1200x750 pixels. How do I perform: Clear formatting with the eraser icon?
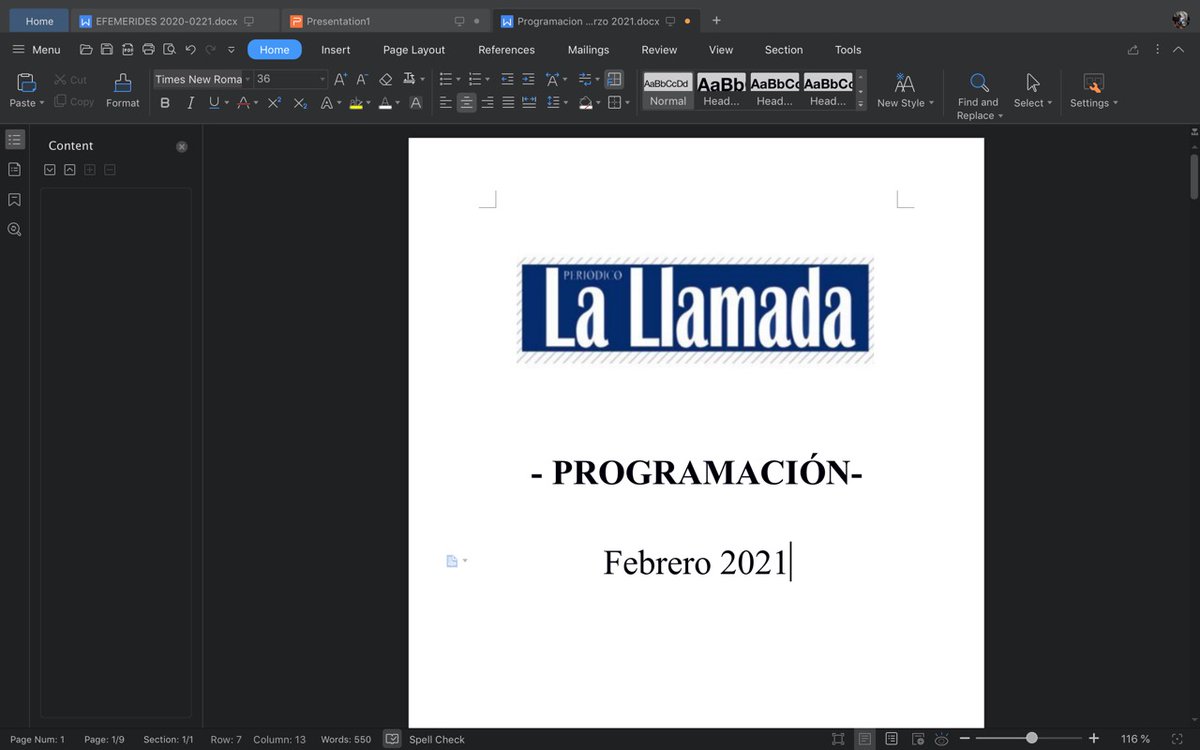[x=386, y=79]
